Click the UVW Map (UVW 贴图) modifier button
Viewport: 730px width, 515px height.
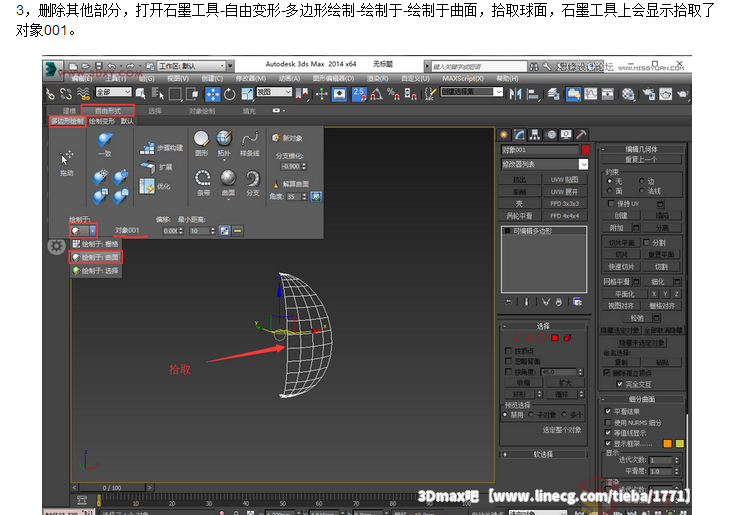tap(565, 180)
